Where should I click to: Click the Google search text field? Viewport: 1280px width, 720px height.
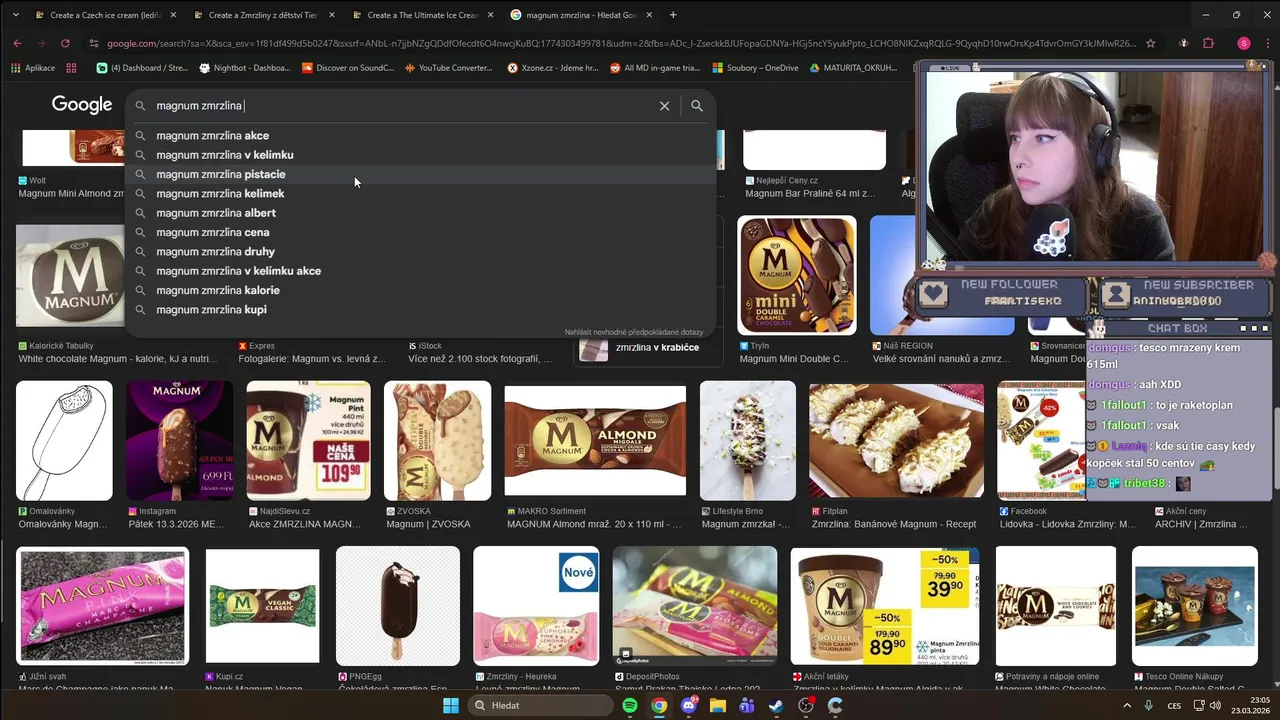[400, 106]
